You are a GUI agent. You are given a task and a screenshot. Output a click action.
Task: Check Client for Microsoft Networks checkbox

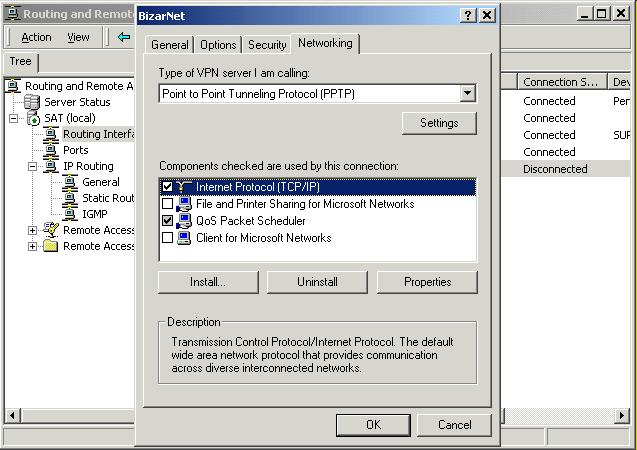(167, 238)
